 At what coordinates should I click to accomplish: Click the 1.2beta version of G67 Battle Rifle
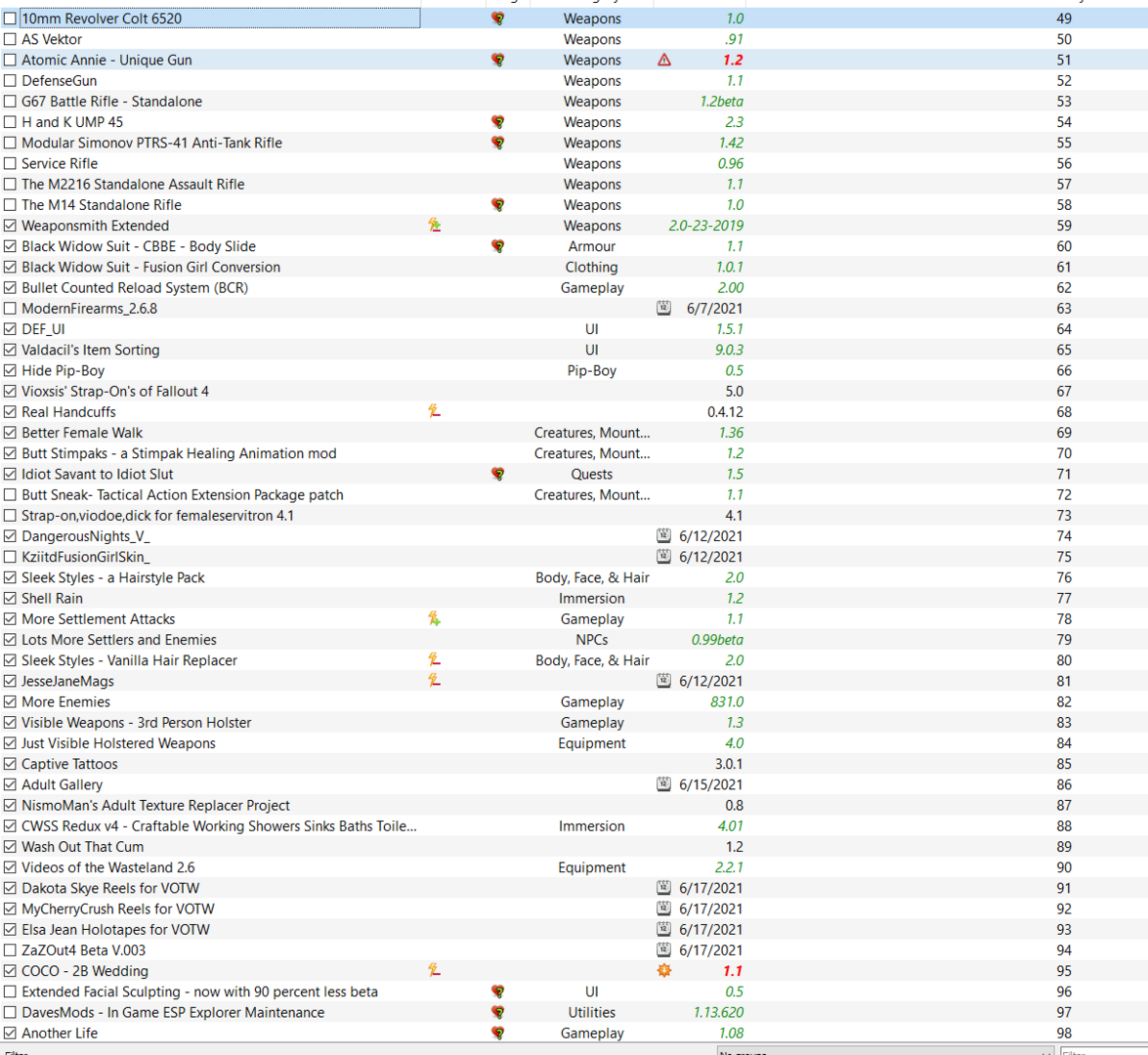point(721,102)
